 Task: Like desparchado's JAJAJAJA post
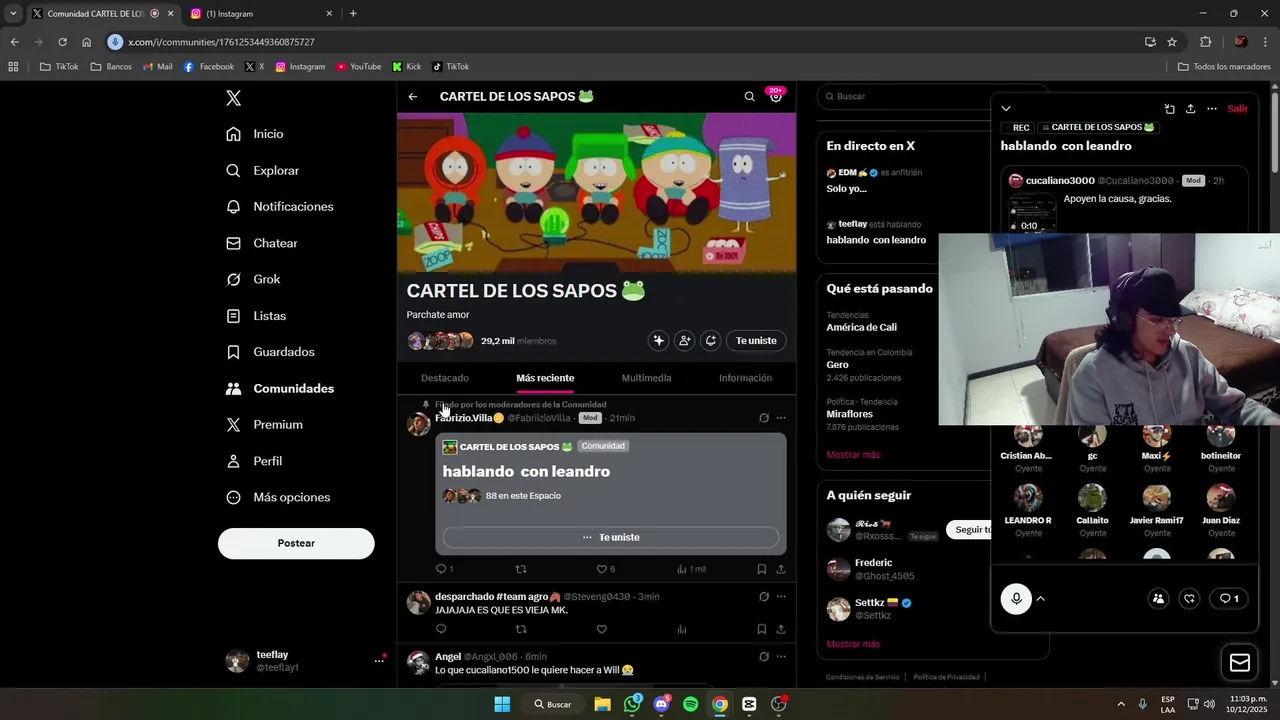pyautogui.click(x=601, y=629)
